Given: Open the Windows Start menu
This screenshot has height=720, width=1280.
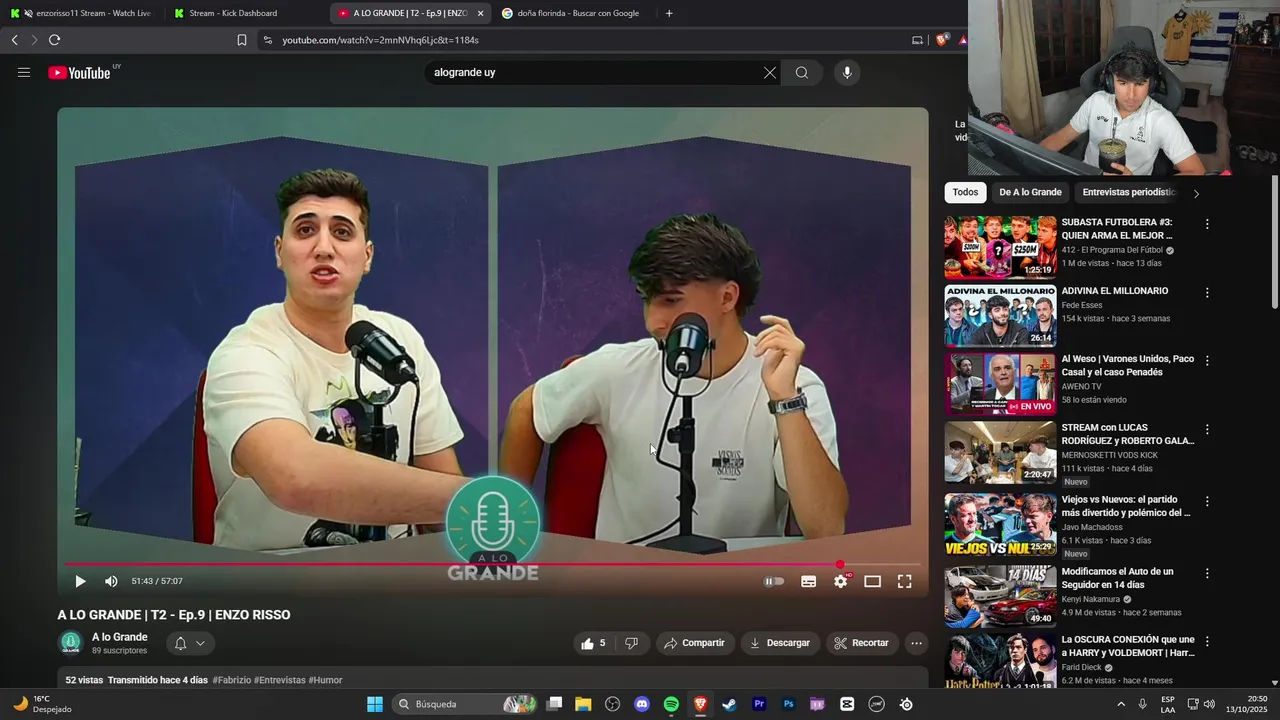Looking at the screenshot, I should (x=375, y=704).
